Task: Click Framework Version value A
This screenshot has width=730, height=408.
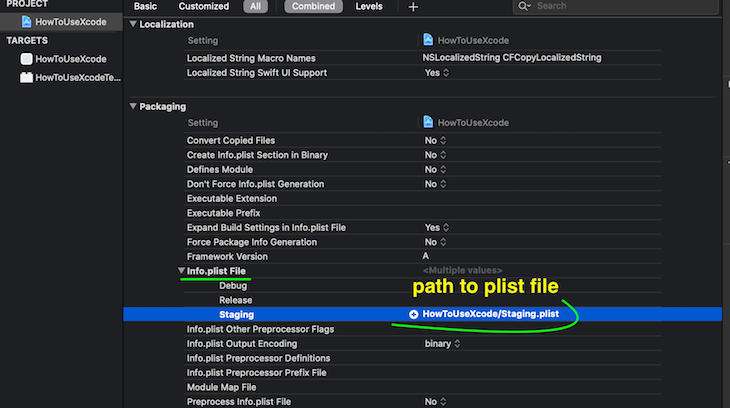Action: [x=426, y=256]
